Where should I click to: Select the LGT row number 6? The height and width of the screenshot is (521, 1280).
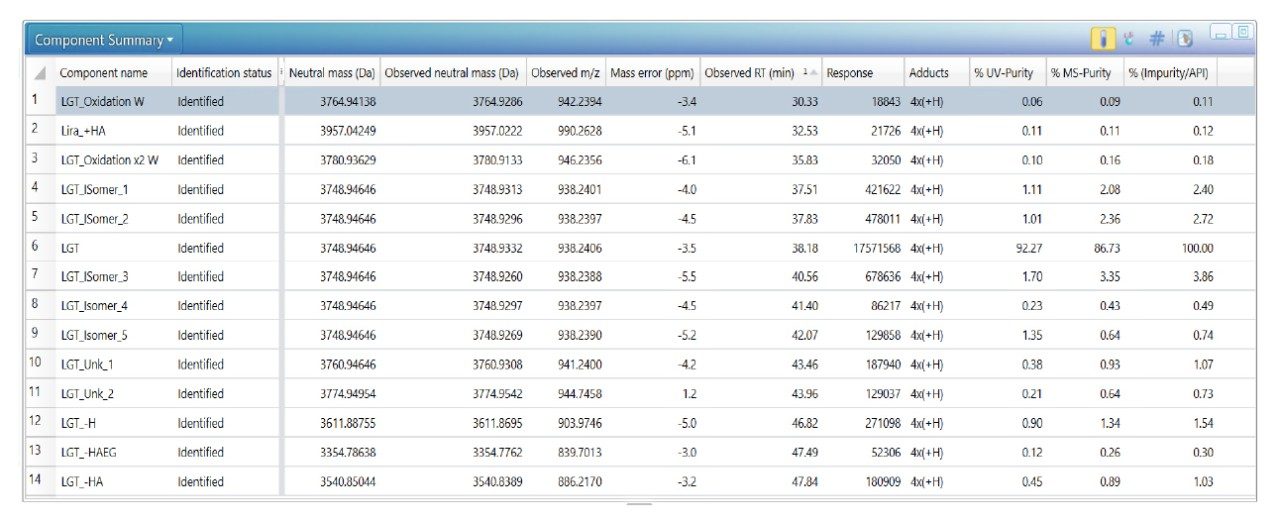tap(35, 248)
